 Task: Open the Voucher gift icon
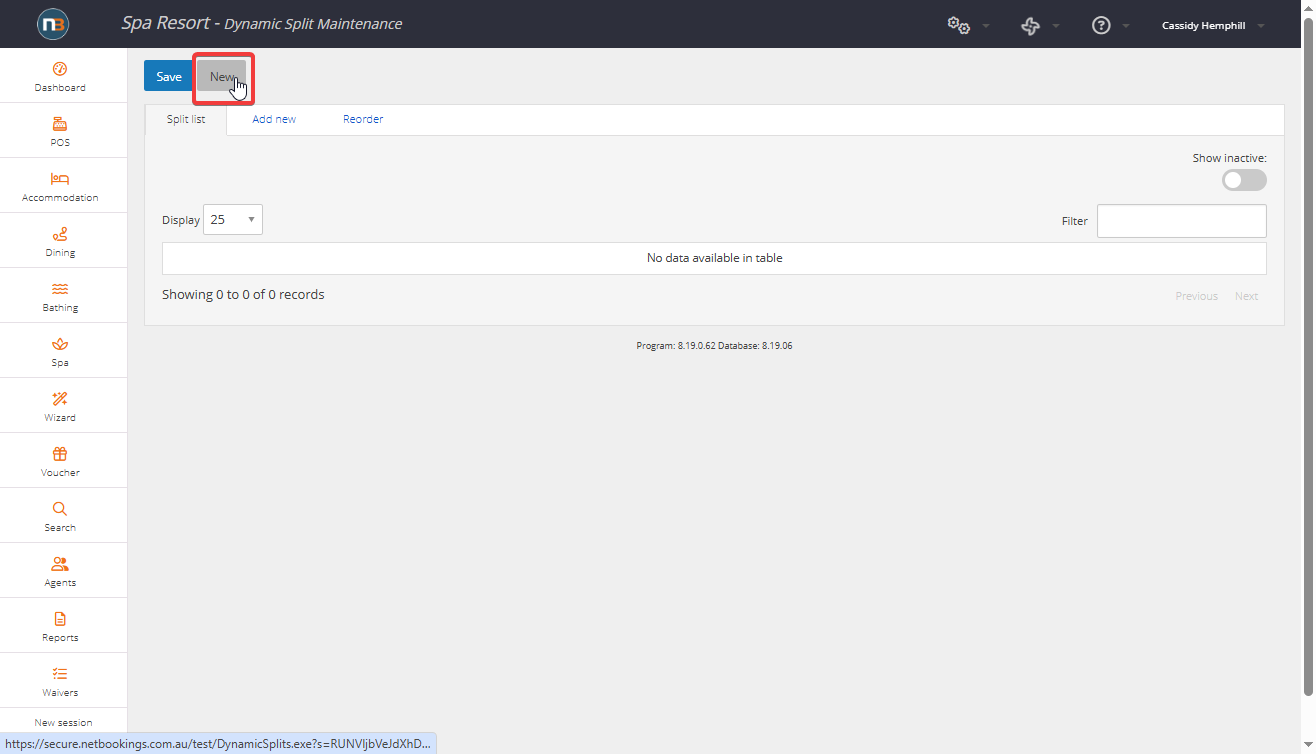pyautogui.click(x=60, y=454)
